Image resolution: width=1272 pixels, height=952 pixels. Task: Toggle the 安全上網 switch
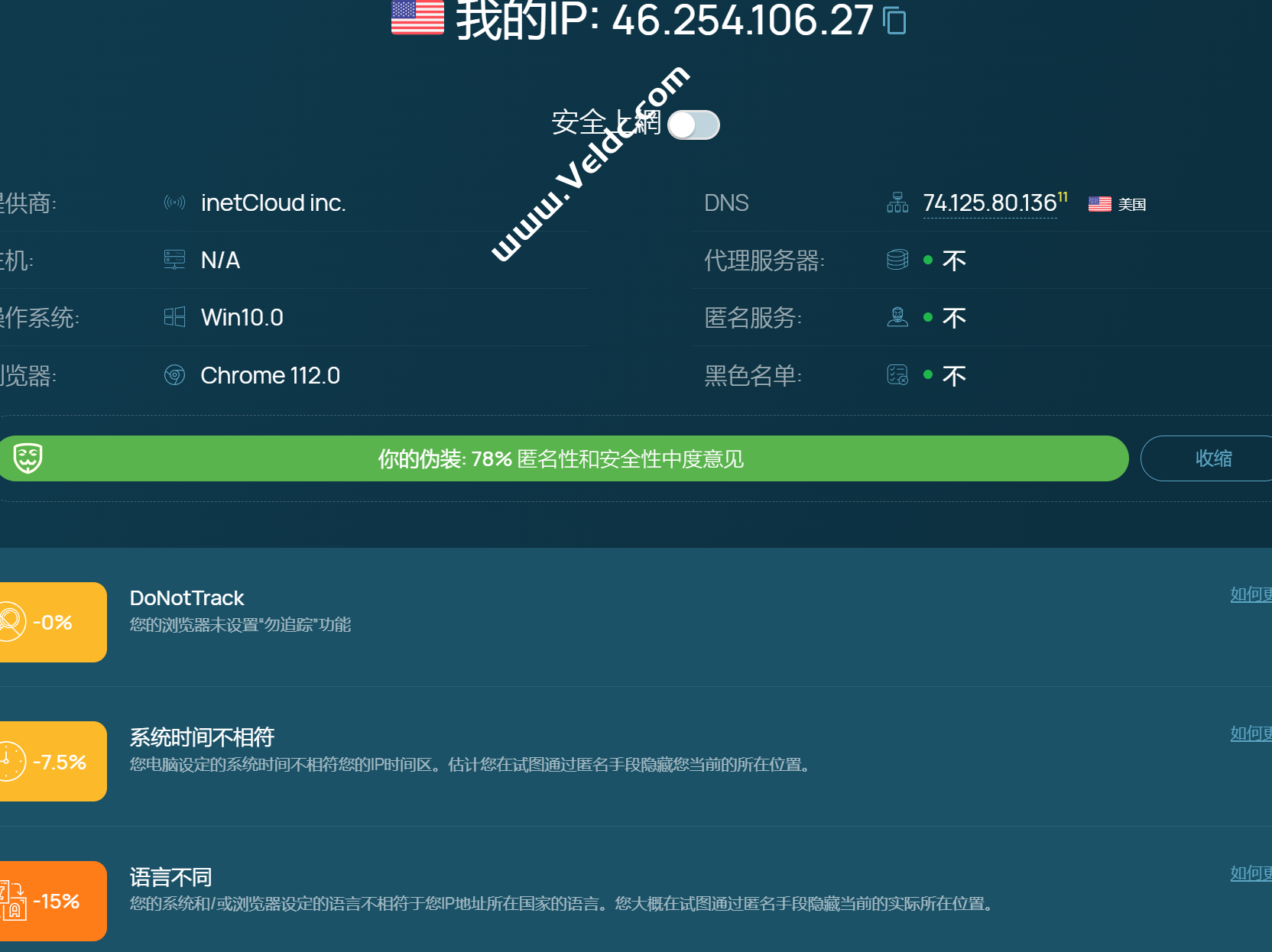pyautogui.click(x=693, y=125)
